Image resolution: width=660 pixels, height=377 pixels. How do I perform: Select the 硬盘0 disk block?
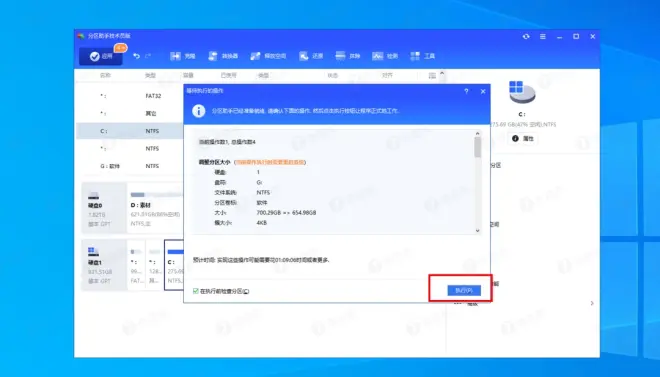[104, 208]
